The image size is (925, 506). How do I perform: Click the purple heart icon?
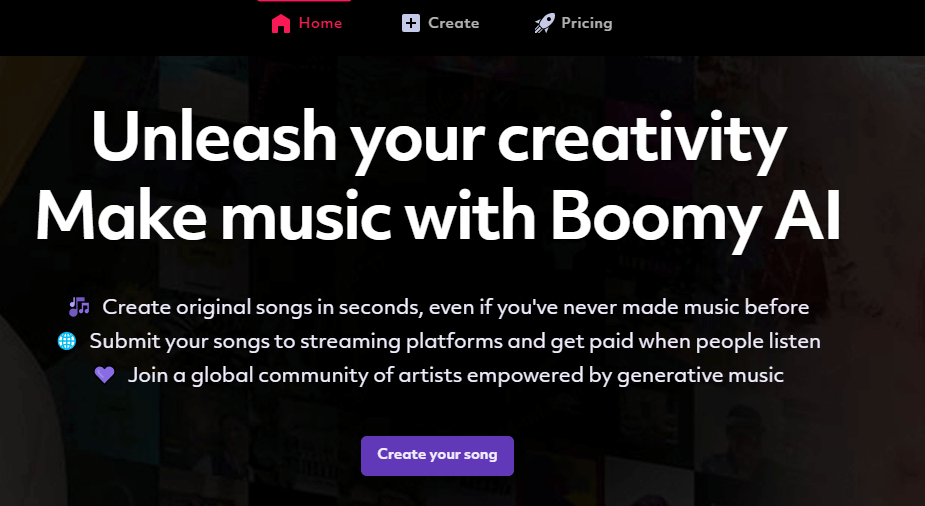click(x=105, y=375)
